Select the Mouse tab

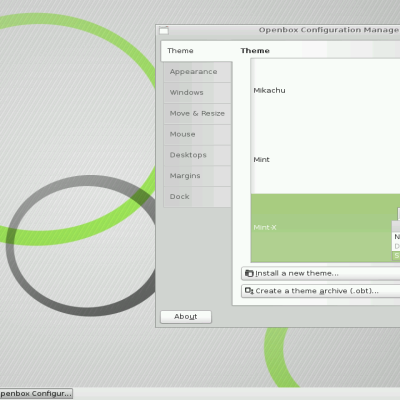point(197,134)
